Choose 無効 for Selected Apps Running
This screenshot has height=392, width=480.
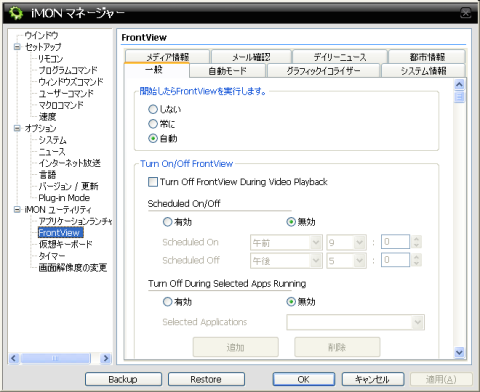[x=291, y=302]
